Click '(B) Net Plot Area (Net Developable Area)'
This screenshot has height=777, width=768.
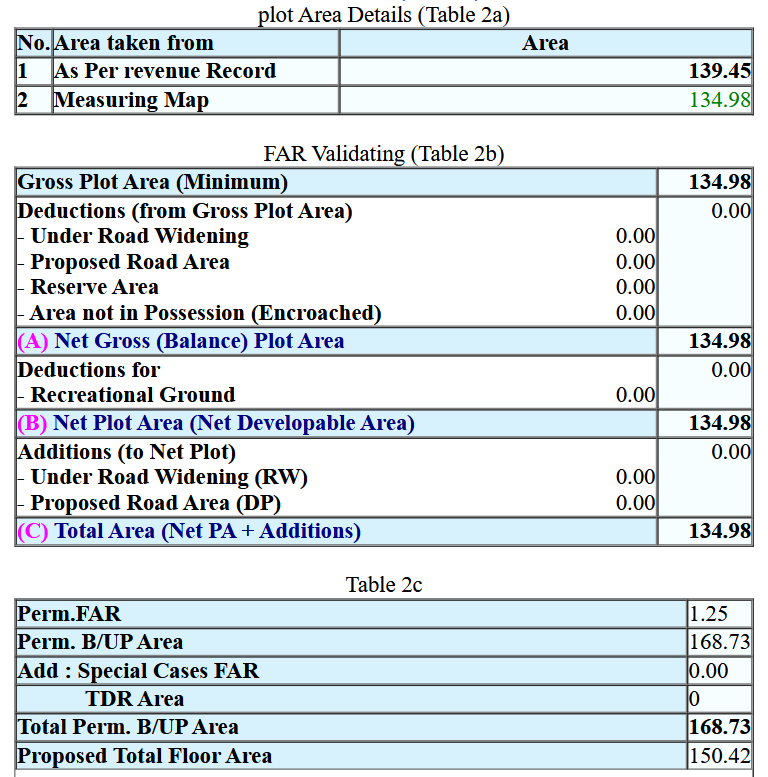pos(216,424)
